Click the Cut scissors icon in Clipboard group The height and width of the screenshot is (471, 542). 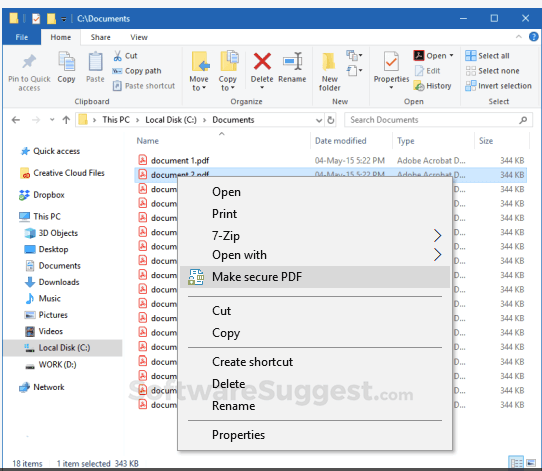(x=118, y=56)
